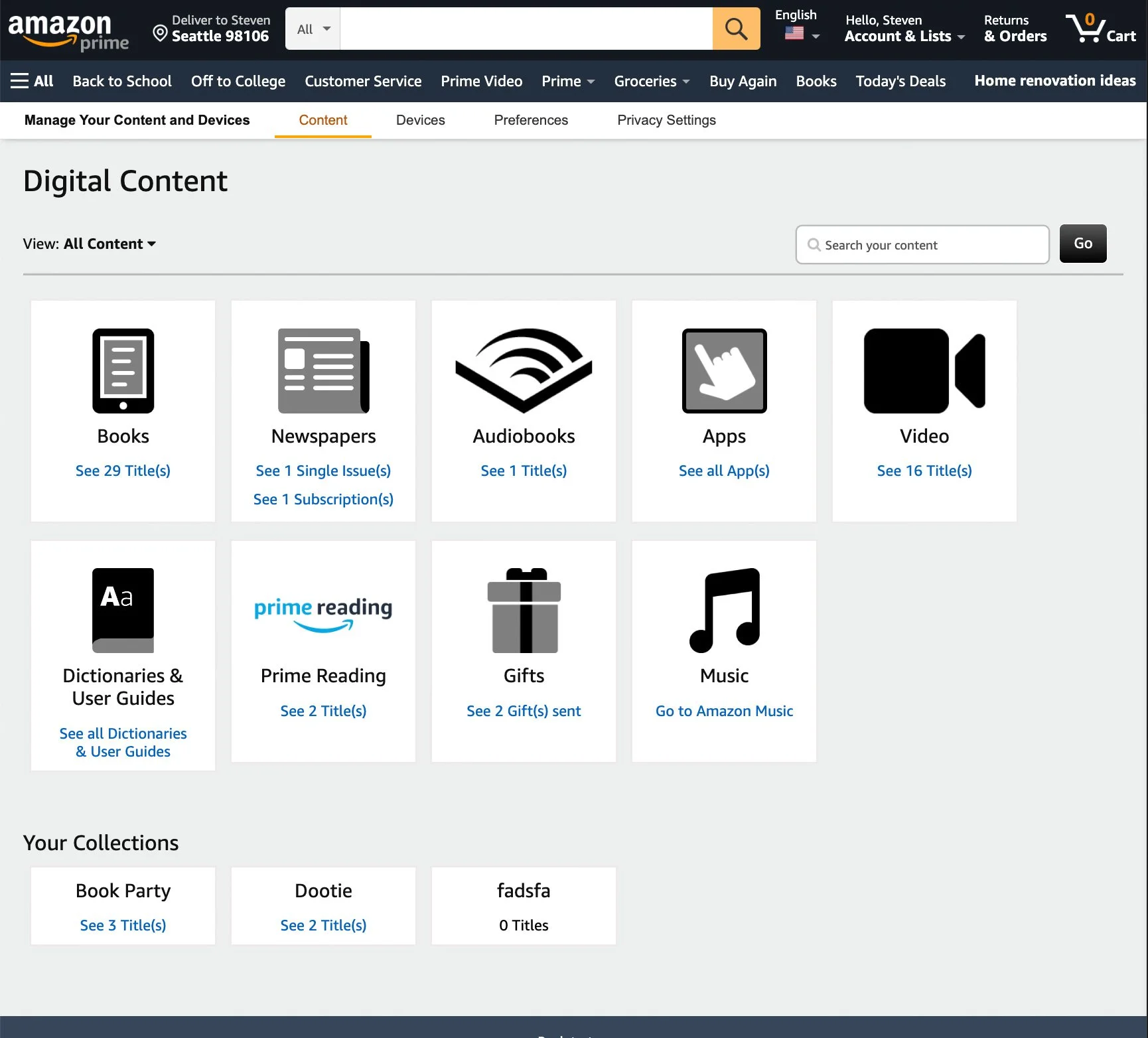Click Returns & Orders
This screenshot has width=1148, height=1038.
[1015, 29]
